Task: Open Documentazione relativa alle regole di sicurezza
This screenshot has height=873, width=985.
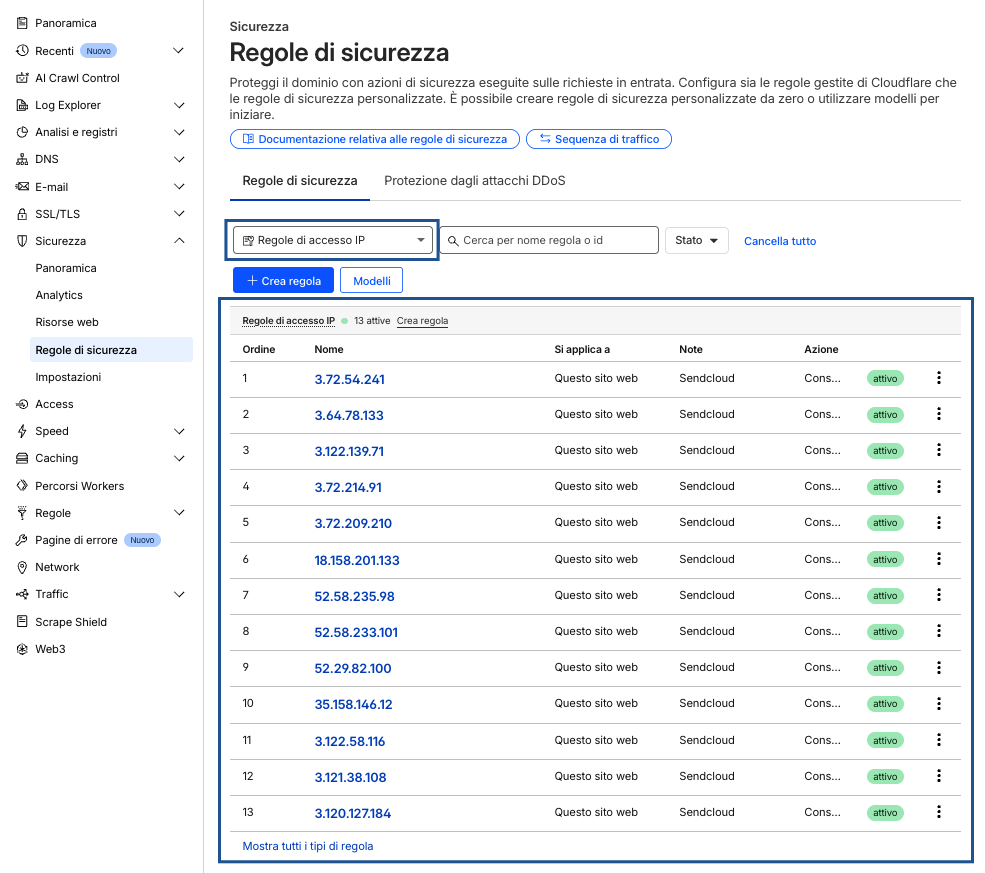Action: pyautogui.click(x=374, y=139)
